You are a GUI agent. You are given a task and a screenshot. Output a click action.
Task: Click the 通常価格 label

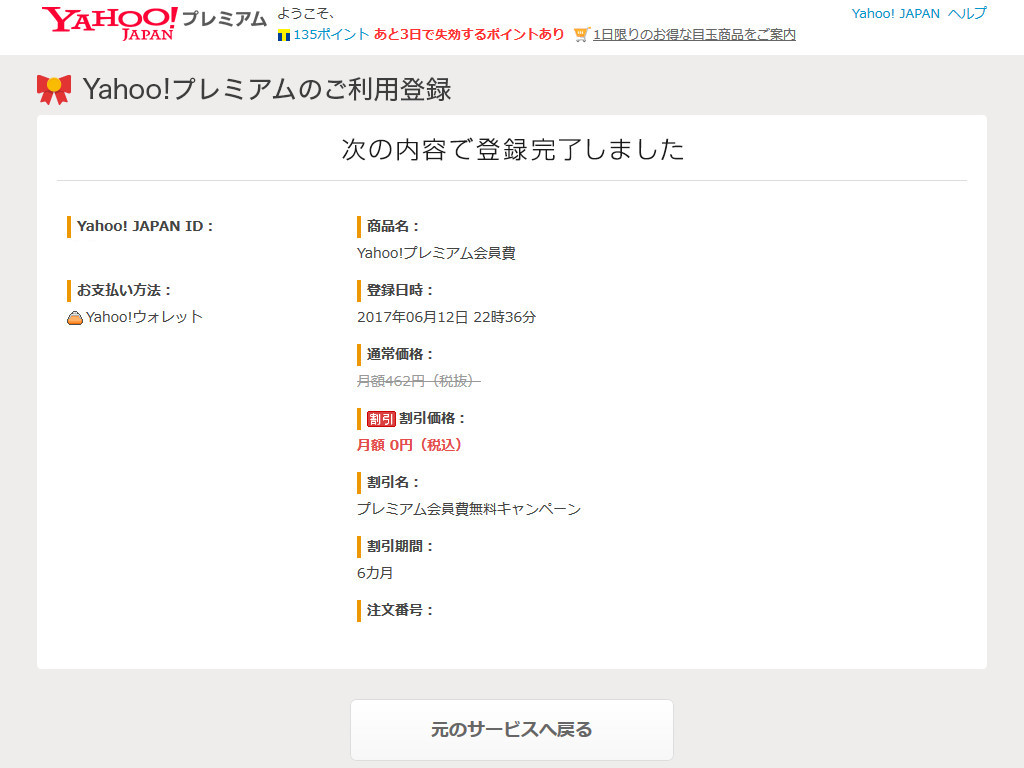(x=400, y=354)
